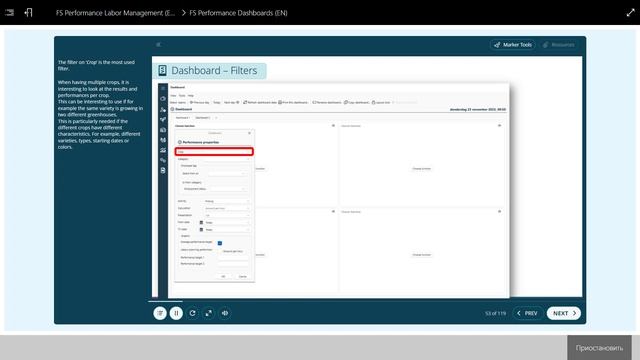Screen dimensions: 640x360
Task: Replay the current slide
Action: 192,313
